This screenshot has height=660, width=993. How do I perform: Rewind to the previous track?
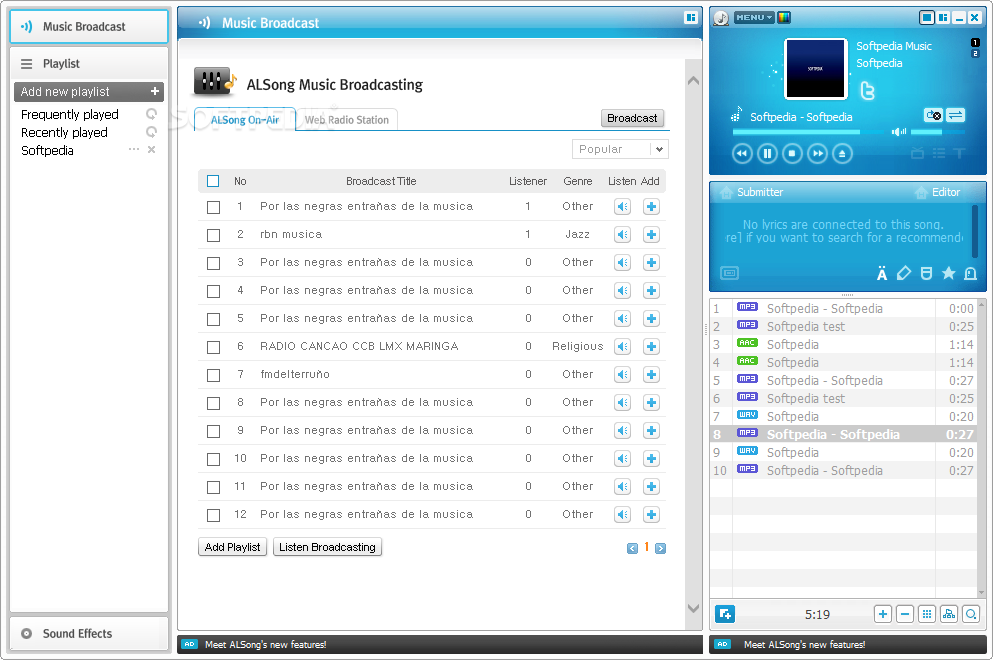[742, 153]
